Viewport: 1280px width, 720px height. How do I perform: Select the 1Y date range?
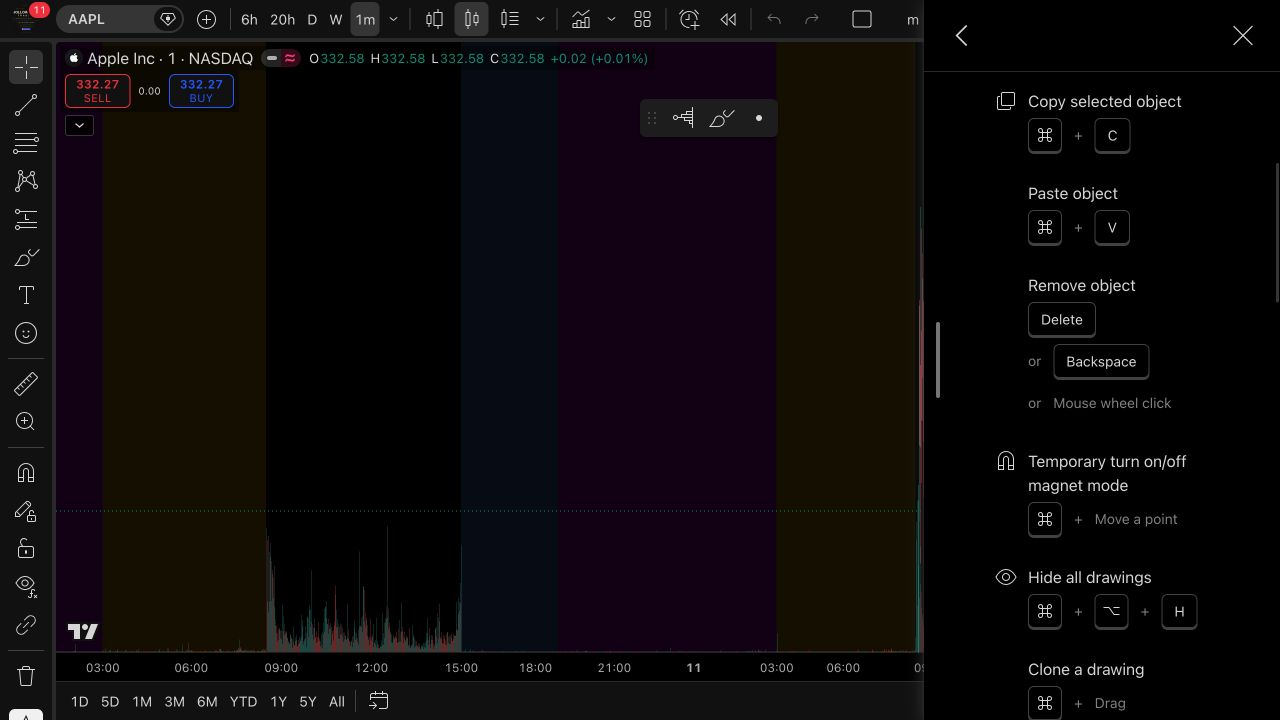pos(278,702)
